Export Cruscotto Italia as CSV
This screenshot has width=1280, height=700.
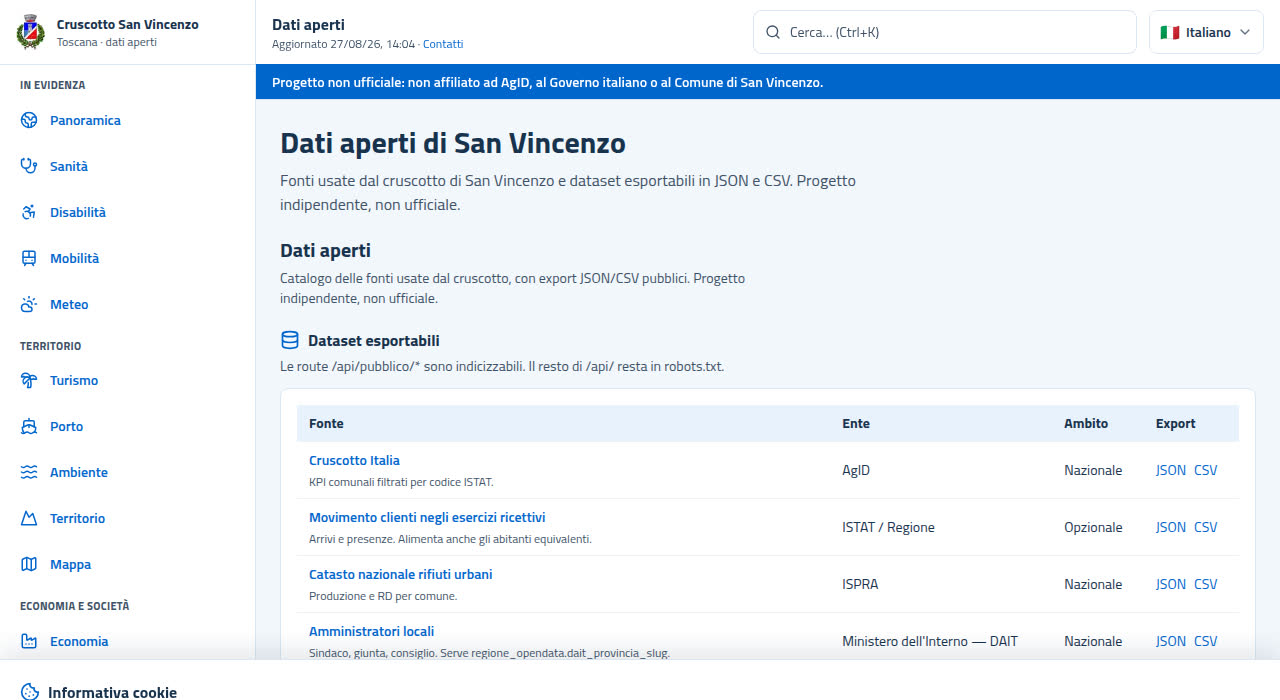(1206, 470)
